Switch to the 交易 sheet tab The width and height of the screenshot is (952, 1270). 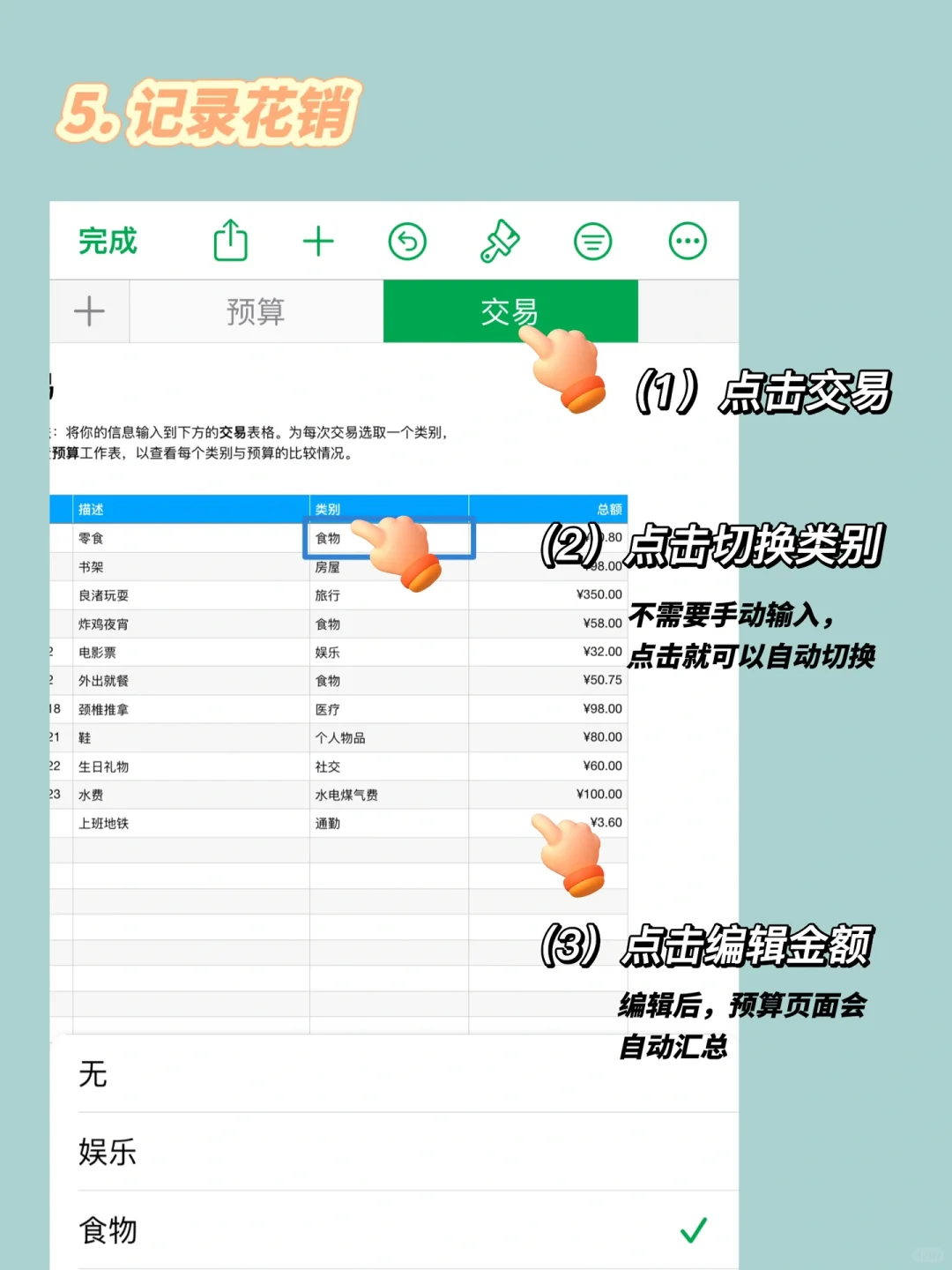pos(509,311)
